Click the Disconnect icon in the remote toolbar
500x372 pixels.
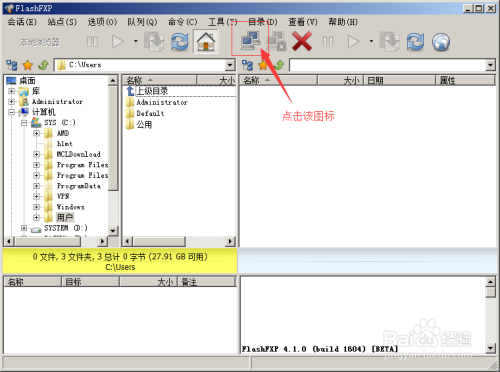pyautogui.click(x=276, y=41)
